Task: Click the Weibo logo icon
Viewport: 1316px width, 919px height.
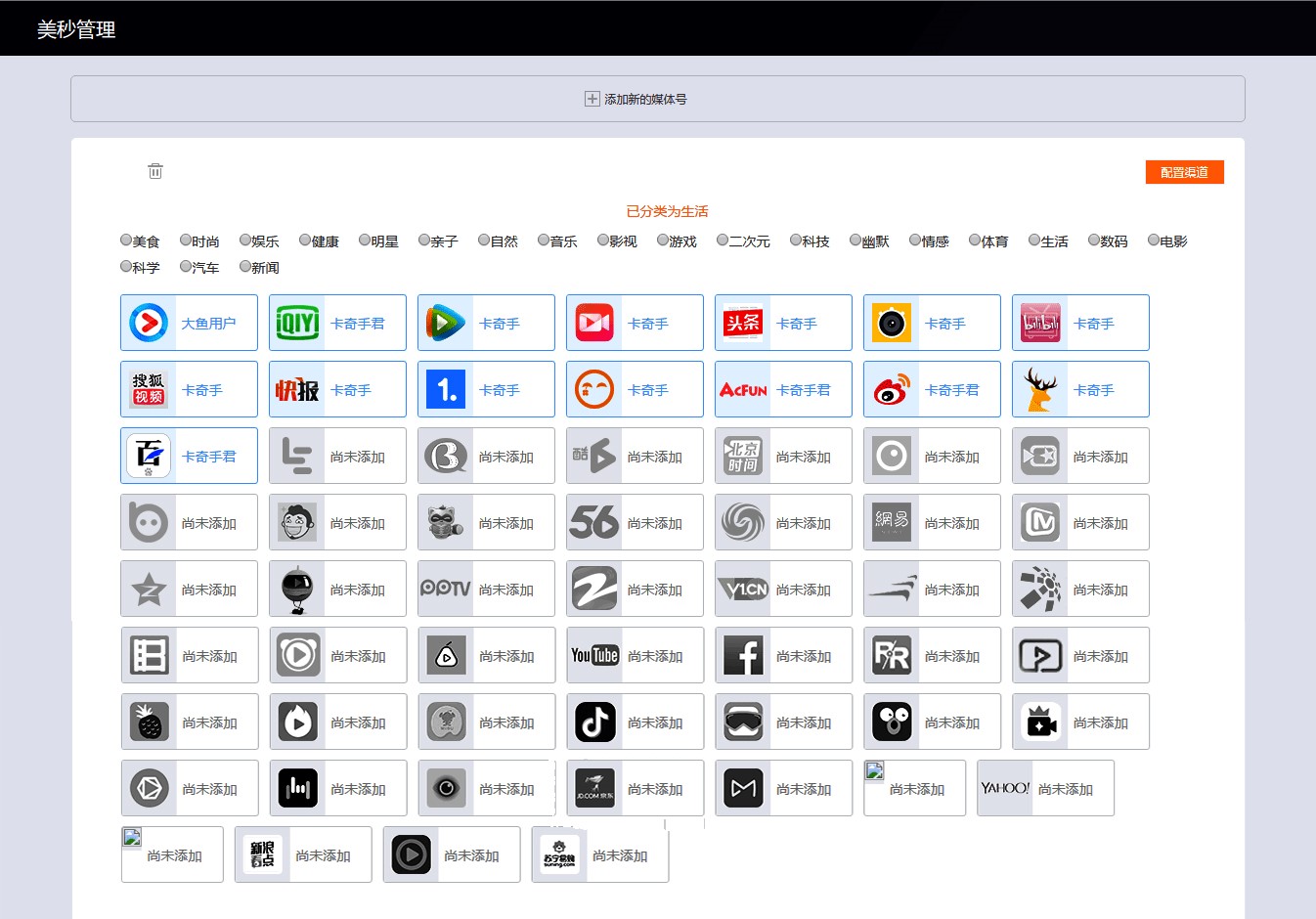Action: click(x=892, y=389)
